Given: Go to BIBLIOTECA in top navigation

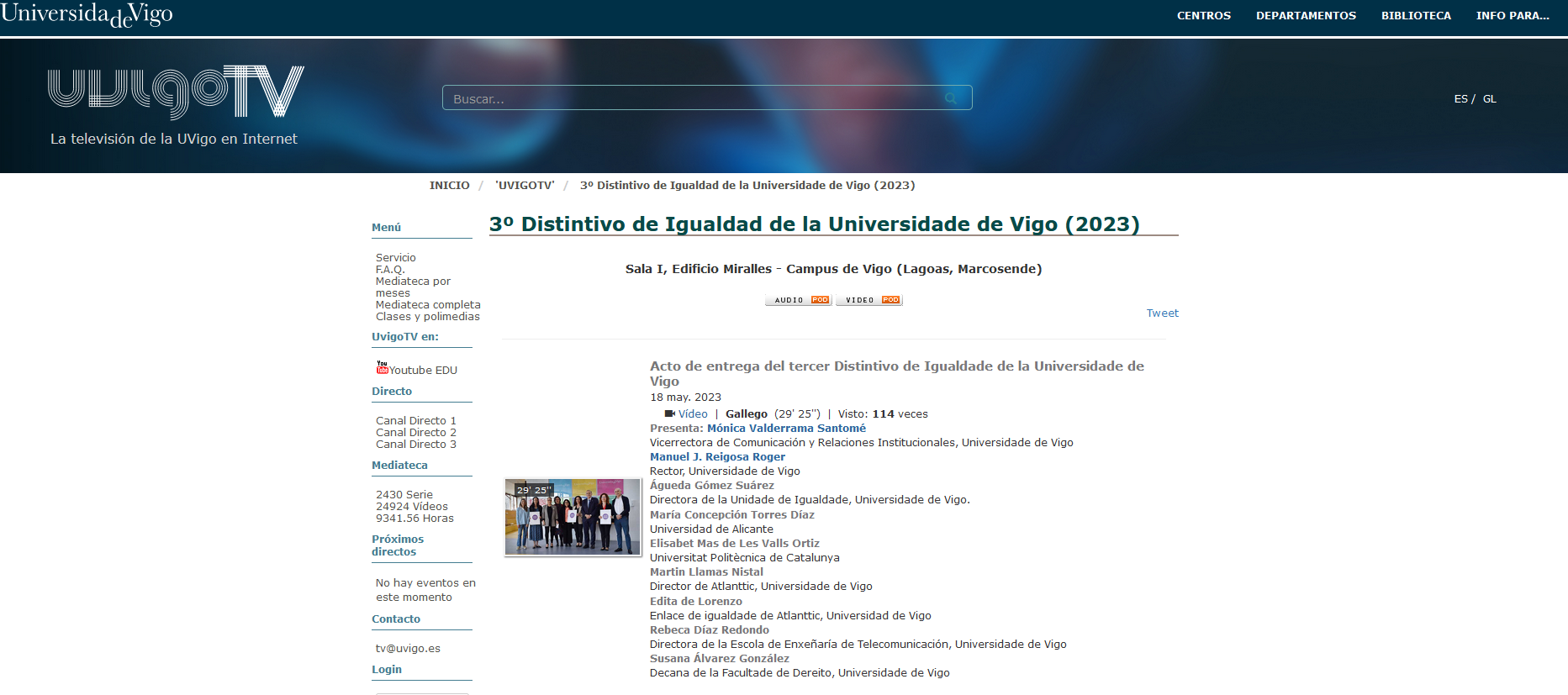Looking at the screenshot, I should pos(1416,16).
